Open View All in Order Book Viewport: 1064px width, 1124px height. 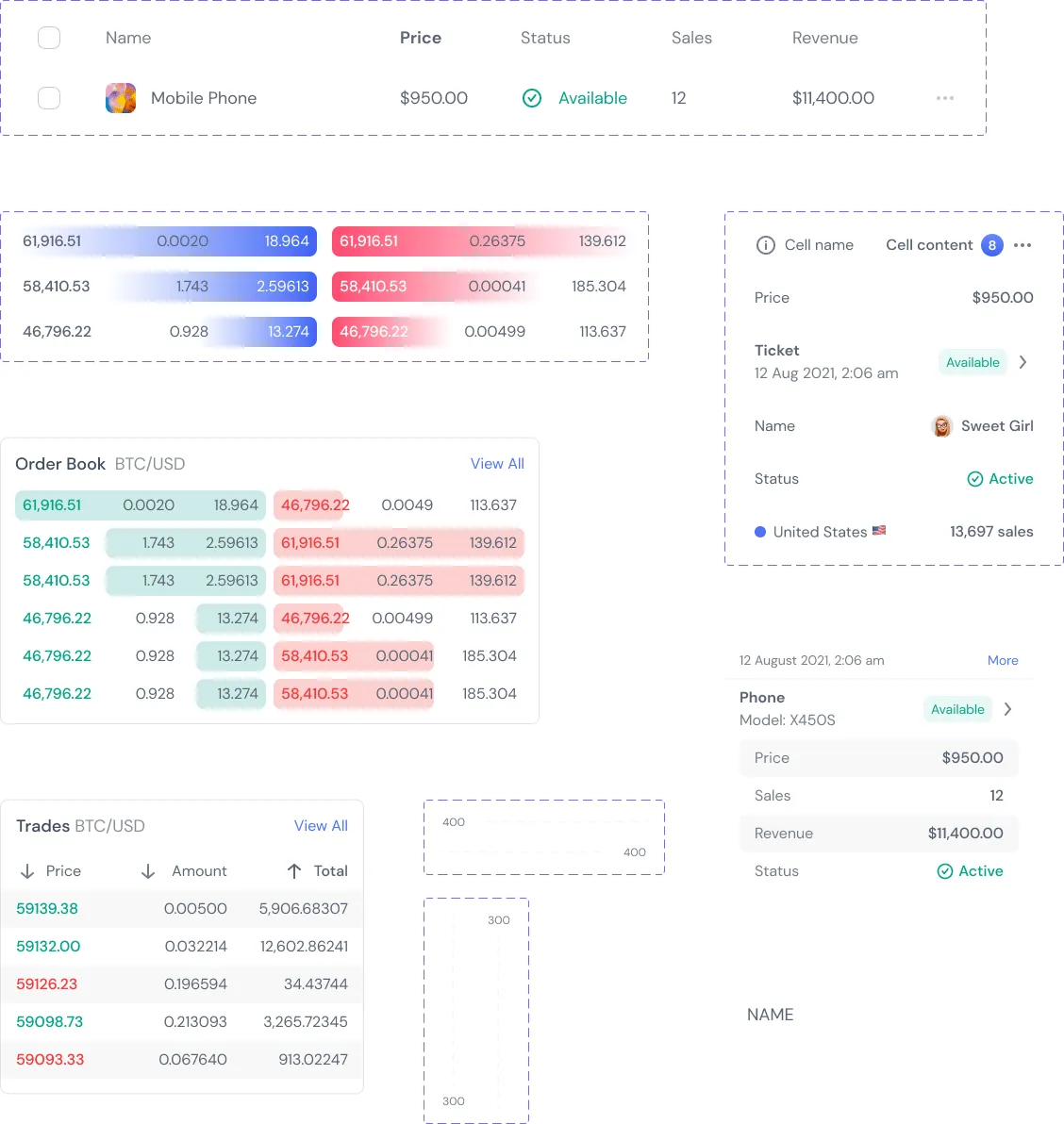click(x=497, y=464)
